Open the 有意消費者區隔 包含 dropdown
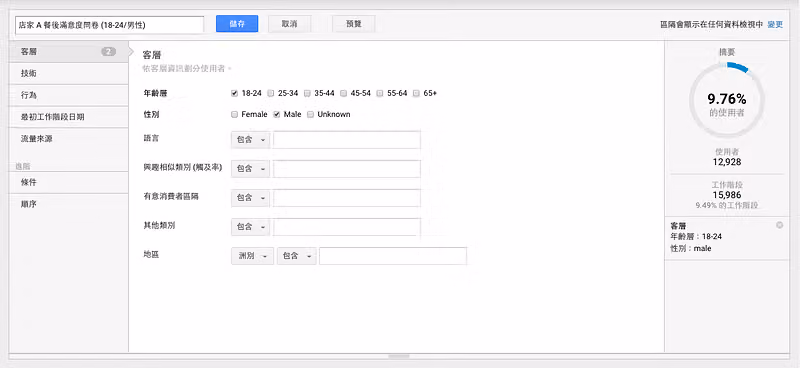 (x=250, y=198)
